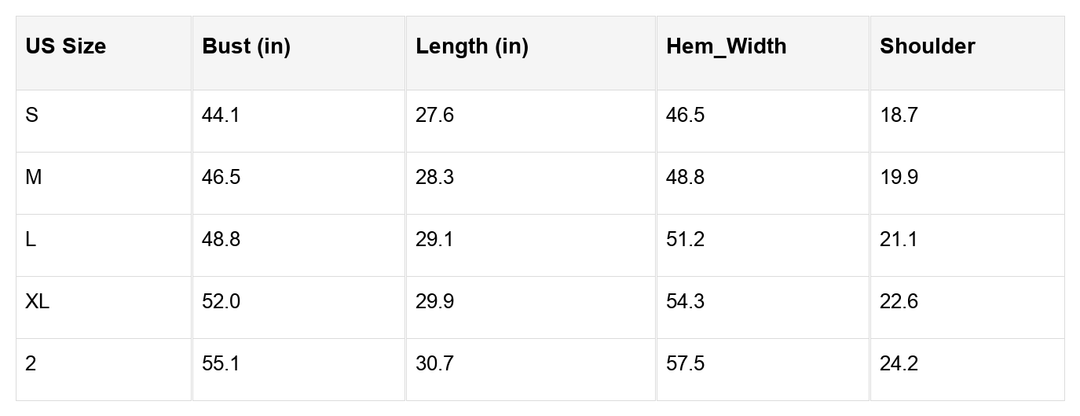Click the Hem_Width column header
Screen dimensions: 1080x416
tap(727, 46)
